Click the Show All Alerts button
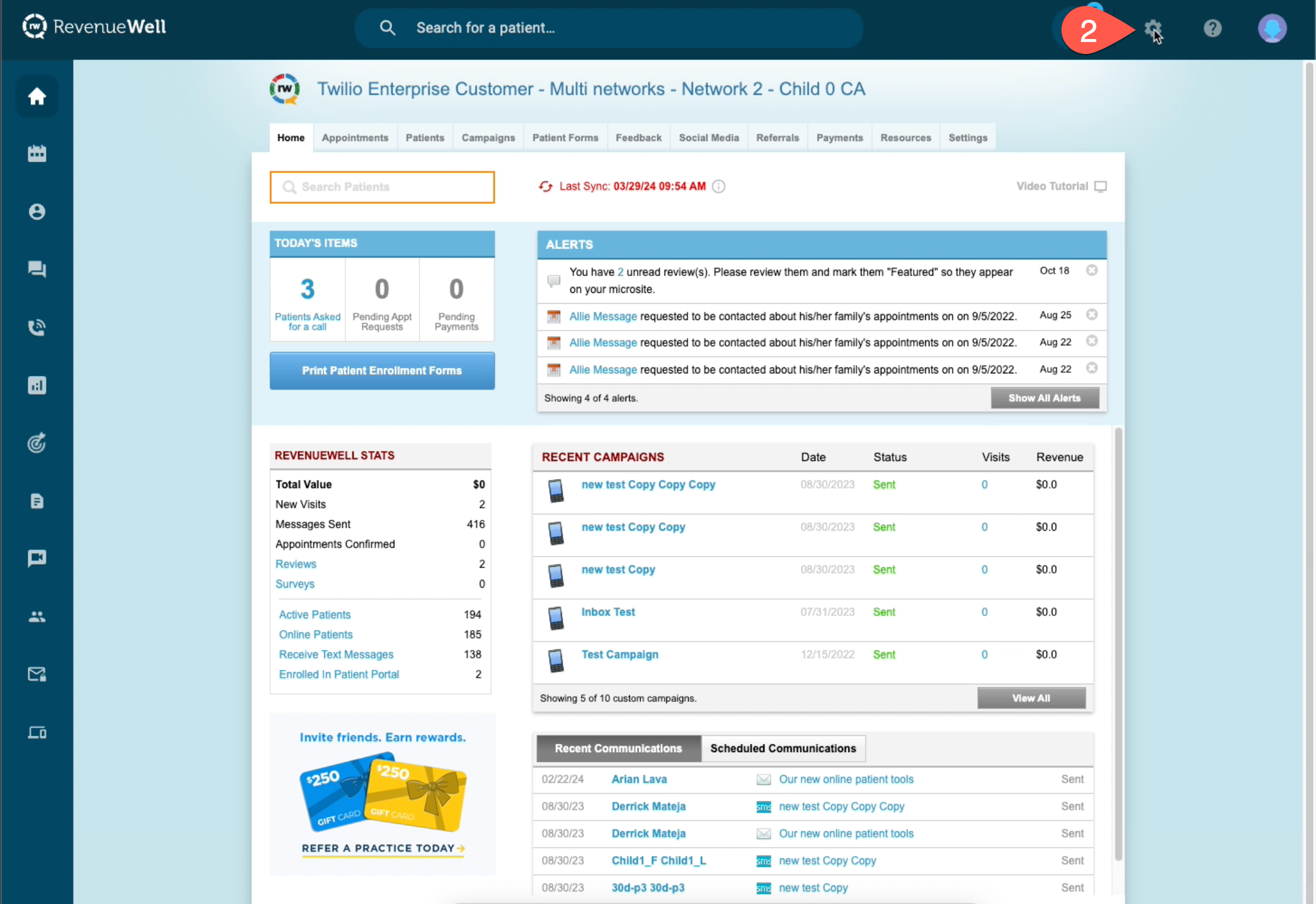This screenshot has width=1316, height=904. [x=1044, y=398]
